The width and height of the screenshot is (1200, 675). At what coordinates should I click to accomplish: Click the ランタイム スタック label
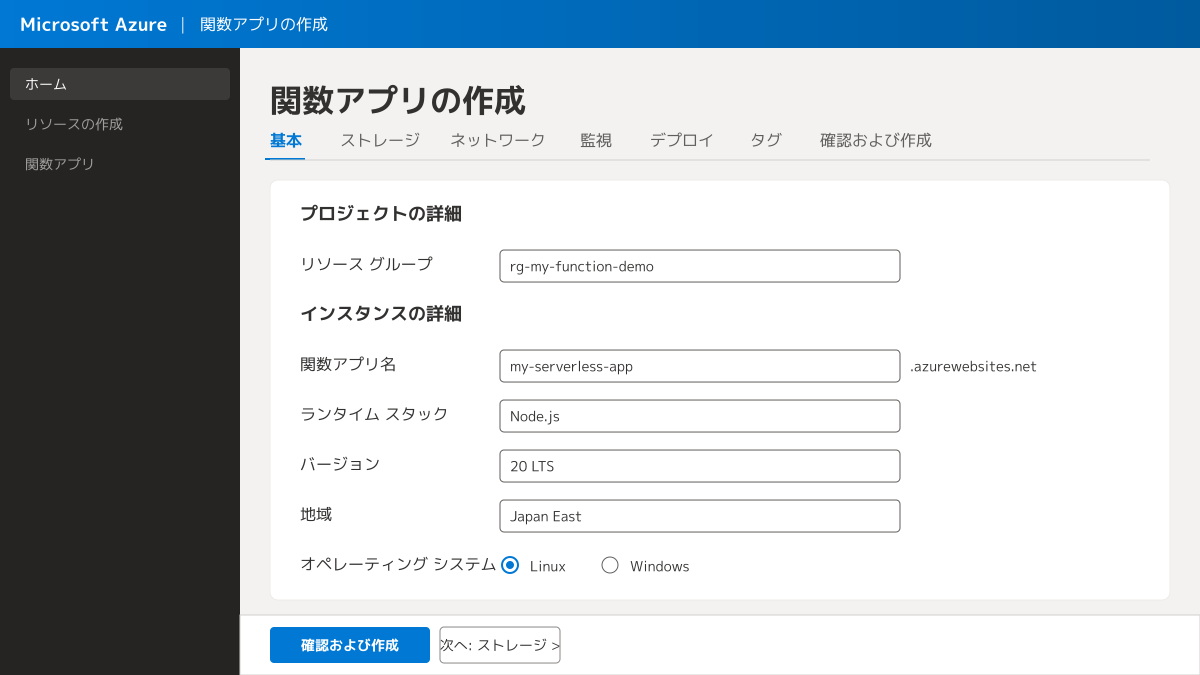374,414
